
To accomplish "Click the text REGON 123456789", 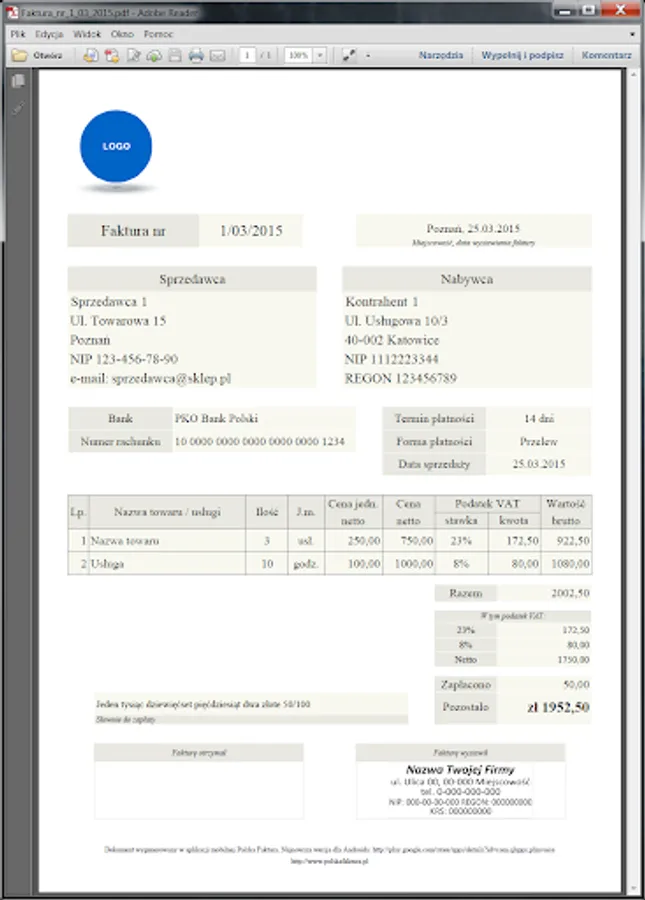I will point(401,378).
